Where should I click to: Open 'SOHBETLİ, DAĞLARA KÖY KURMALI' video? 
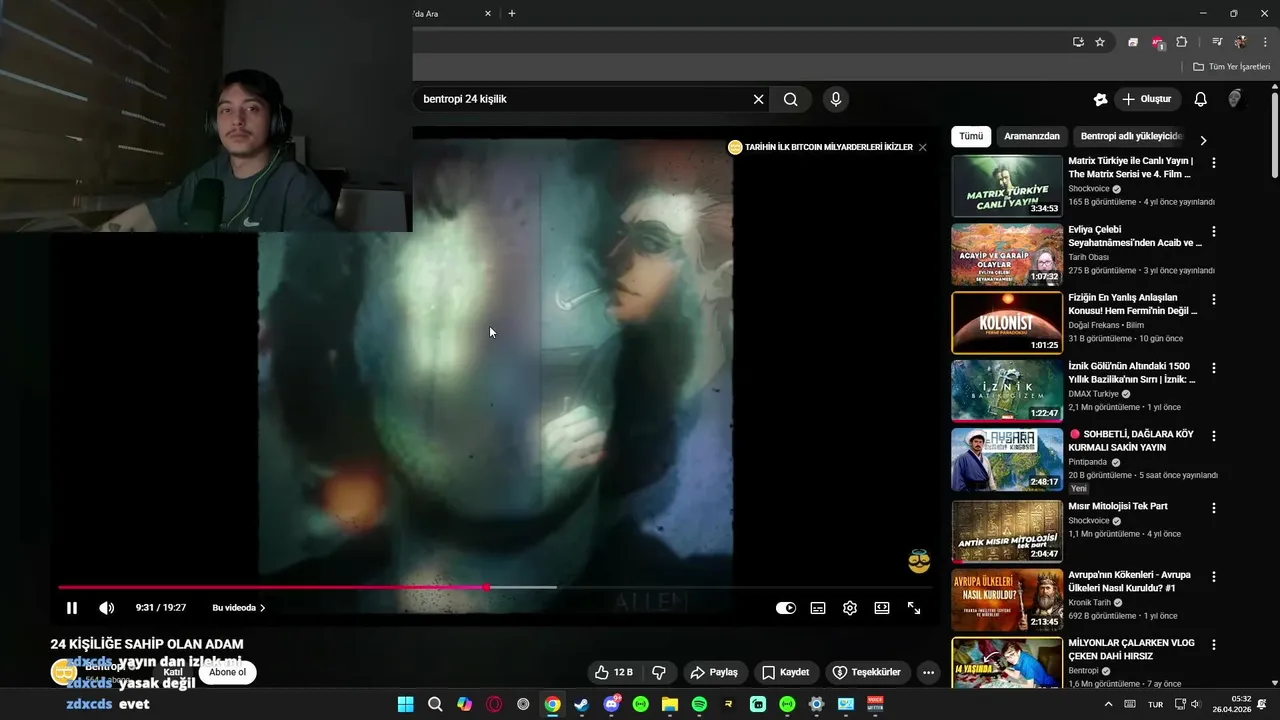tap(1131, 441)
